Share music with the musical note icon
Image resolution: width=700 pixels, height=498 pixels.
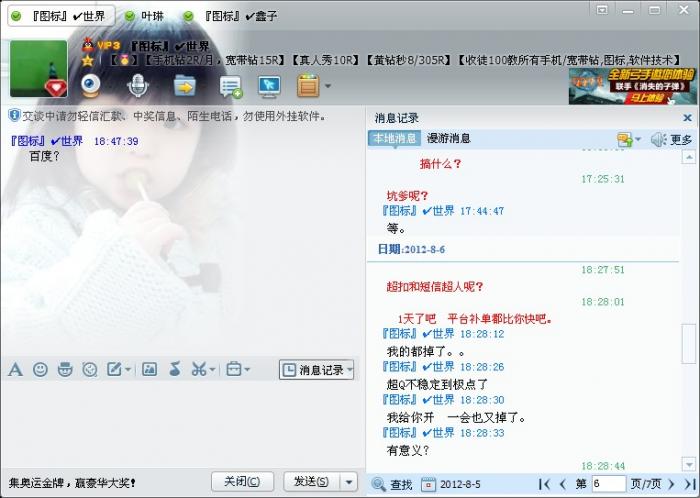175,369
